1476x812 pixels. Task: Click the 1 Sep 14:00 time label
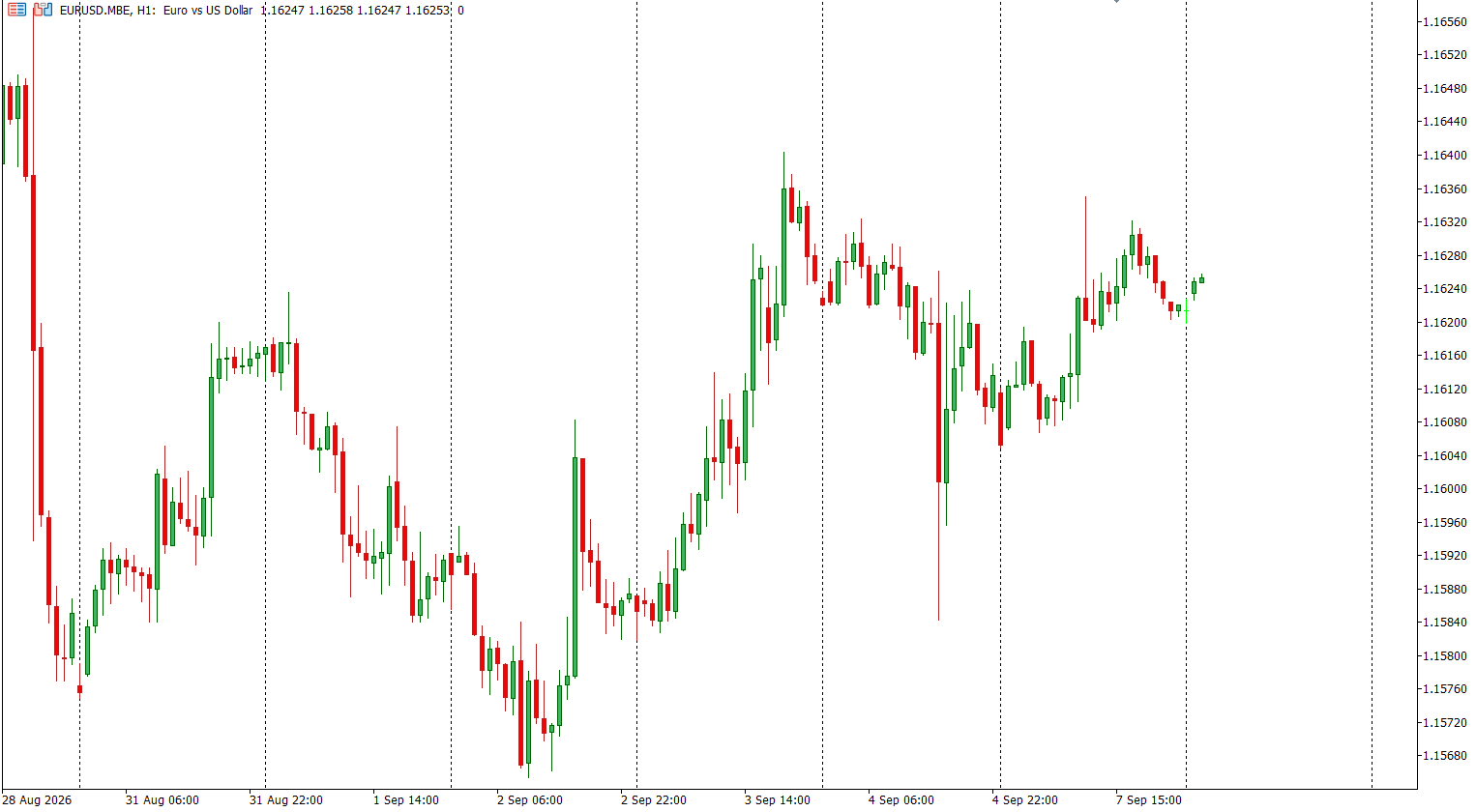406,799
